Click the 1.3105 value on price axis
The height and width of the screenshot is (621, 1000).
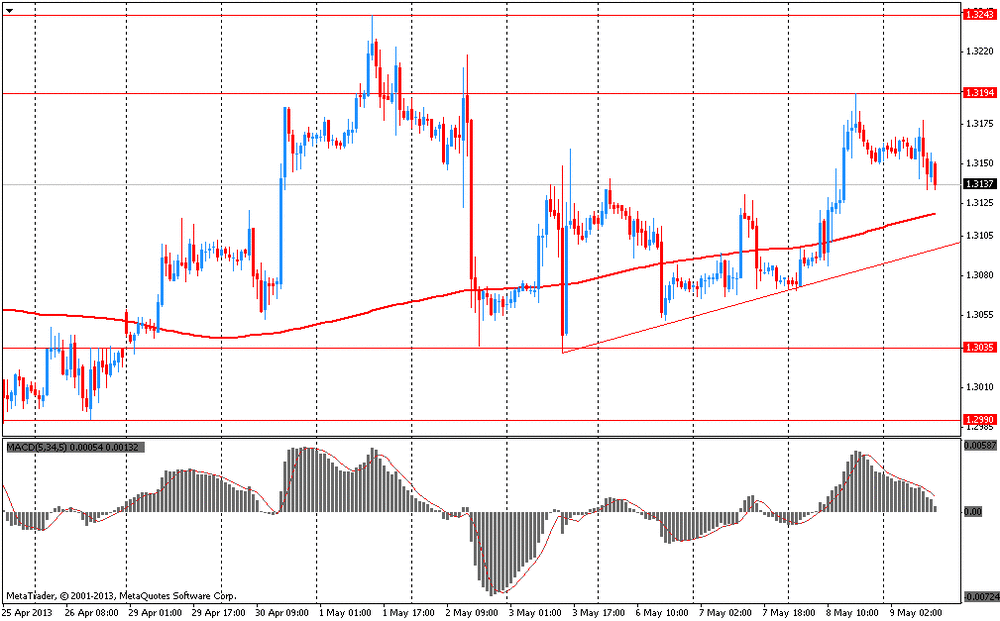click(x=980, y=235)
